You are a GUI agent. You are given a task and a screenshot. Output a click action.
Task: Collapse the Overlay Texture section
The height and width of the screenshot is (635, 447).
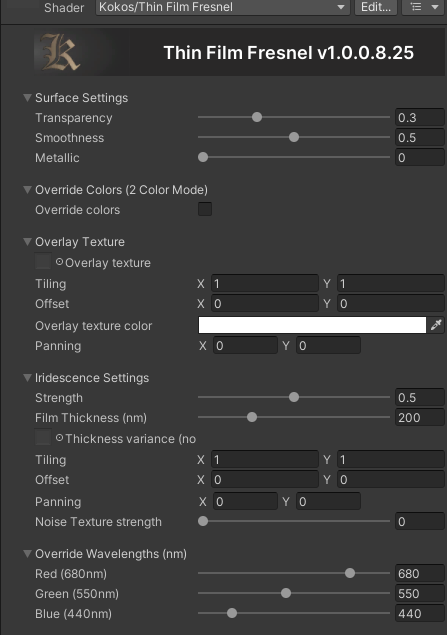[28, 242]
